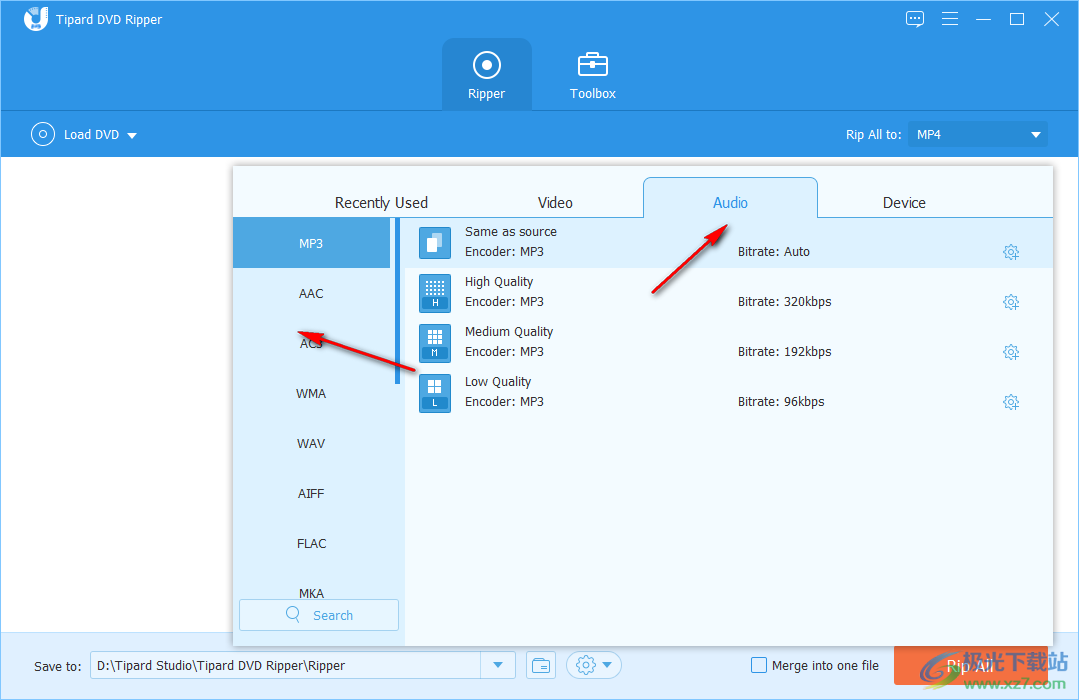
Task: Click the Load DVD disc icon
Action: pos(42,134)
